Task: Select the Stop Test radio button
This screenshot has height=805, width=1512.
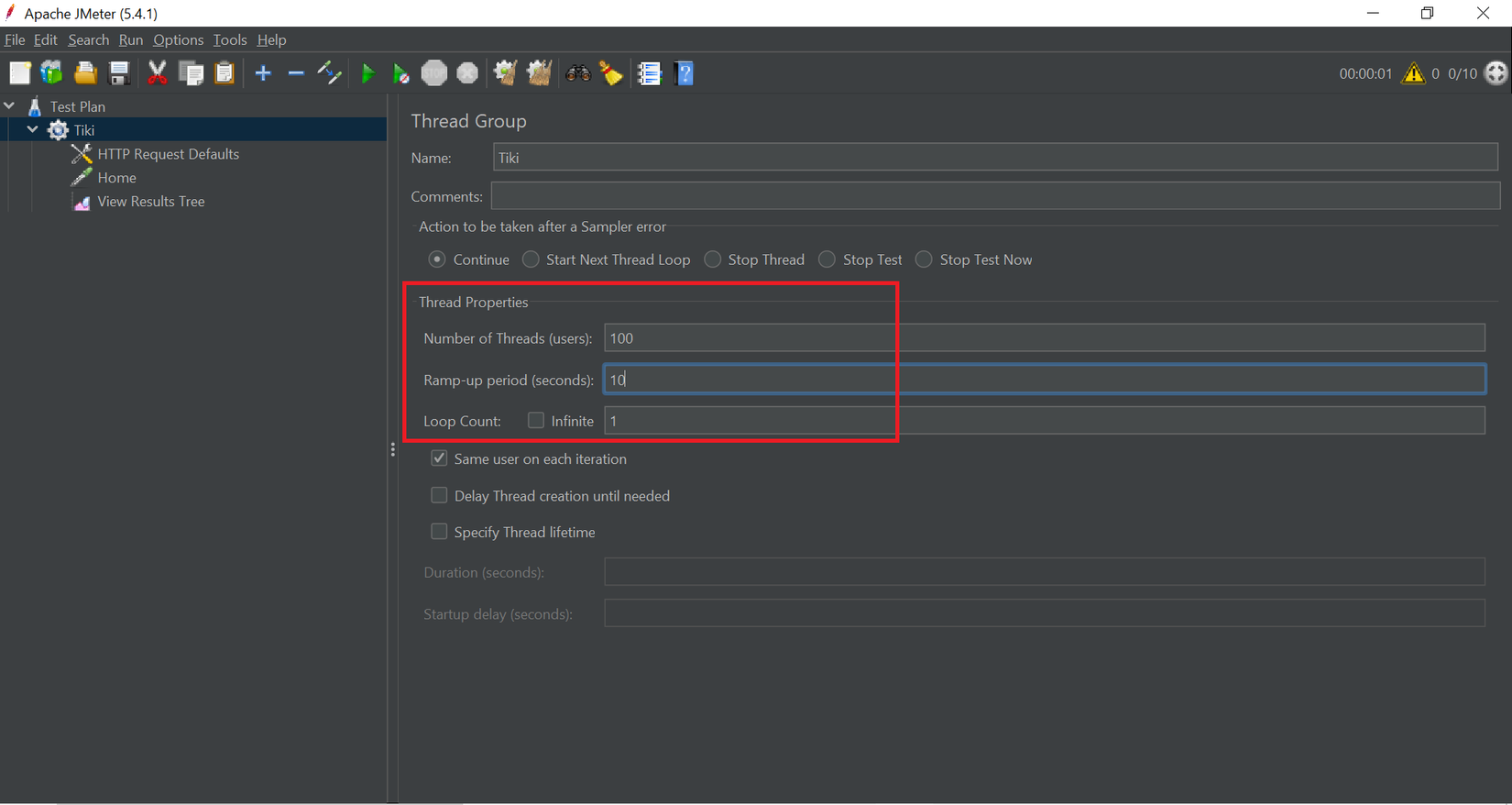Action: point(827,259)
